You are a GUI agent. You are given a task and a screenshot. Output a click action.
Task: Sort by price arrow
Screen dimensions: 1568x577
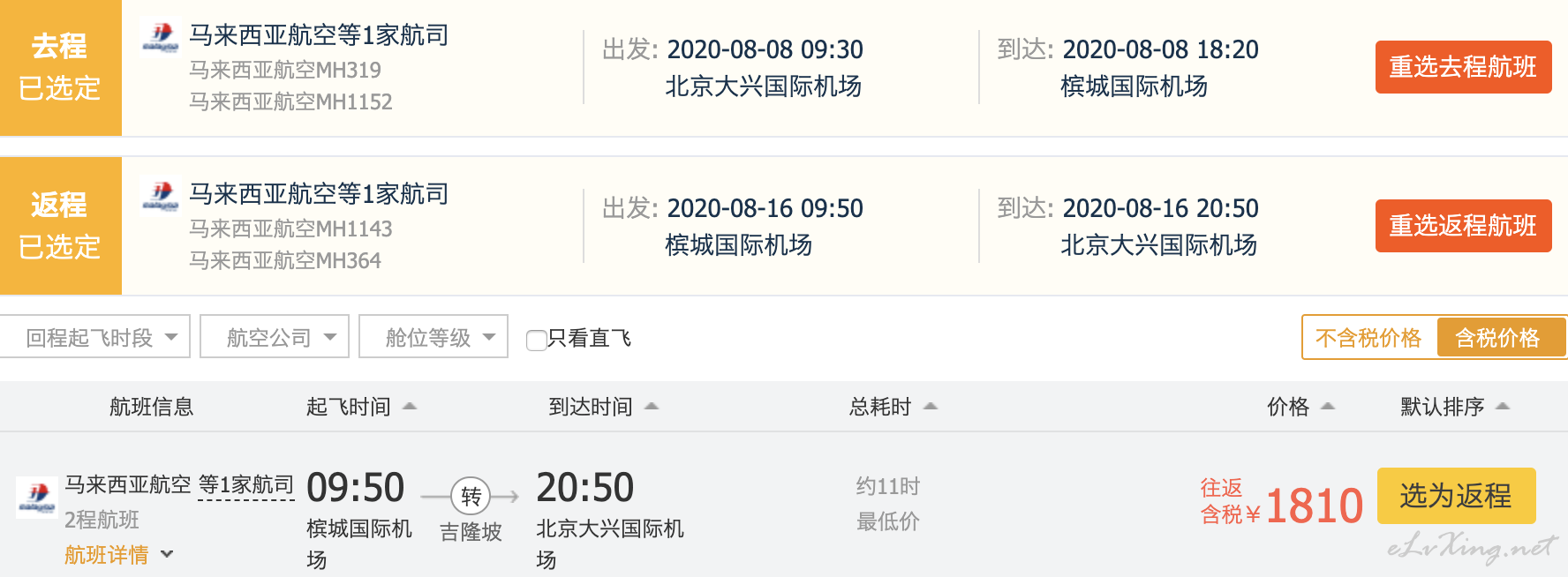[x=1328, y=407]
